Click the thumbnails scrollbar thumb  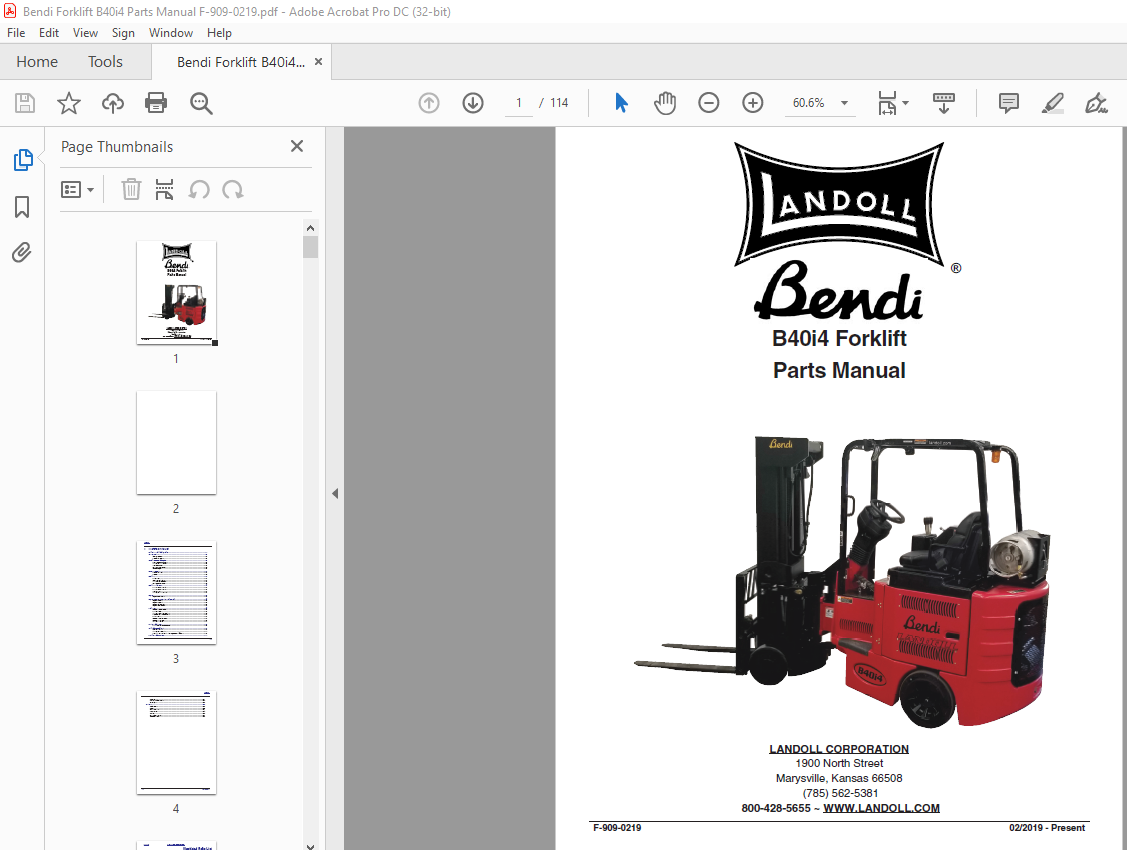click(x=310, y=247)
